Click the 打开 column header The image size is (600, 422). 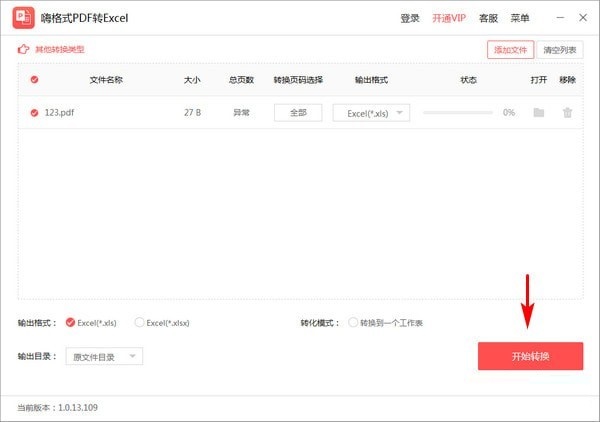point(539,80)
